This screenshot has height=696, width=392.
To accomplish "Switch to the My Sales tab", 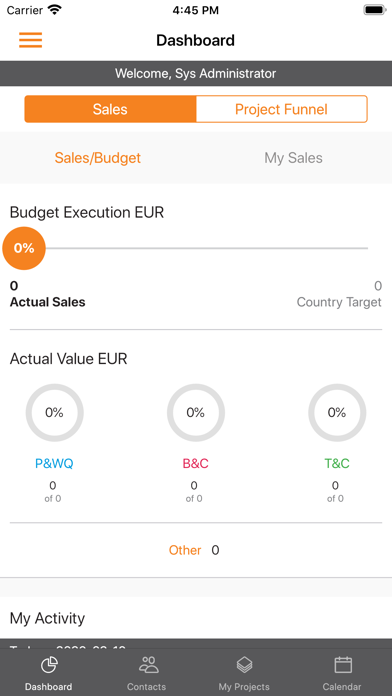I will [x=293, y=158].
